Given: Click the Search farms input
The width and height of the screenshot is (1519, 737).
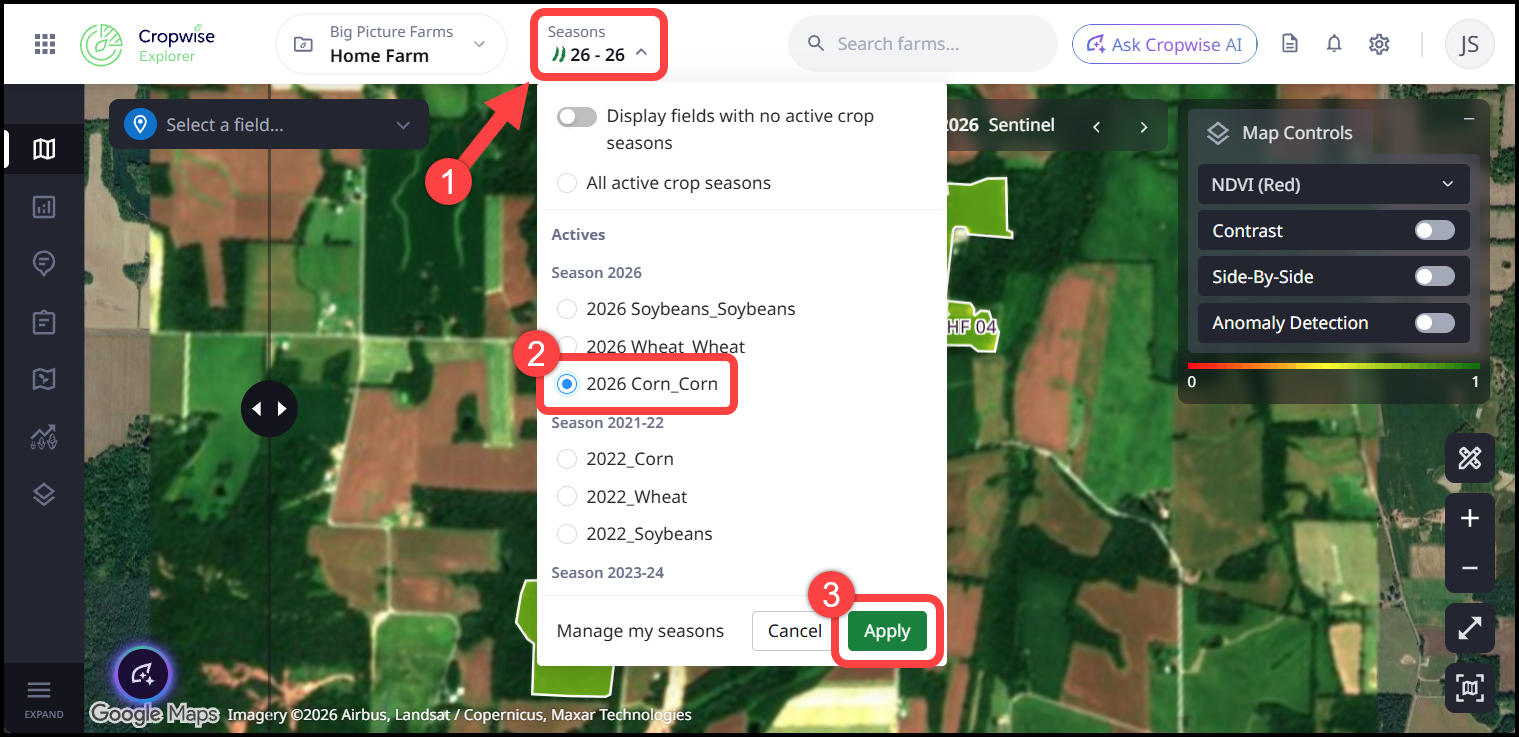Looking at the screenshot, I should 923,44.
